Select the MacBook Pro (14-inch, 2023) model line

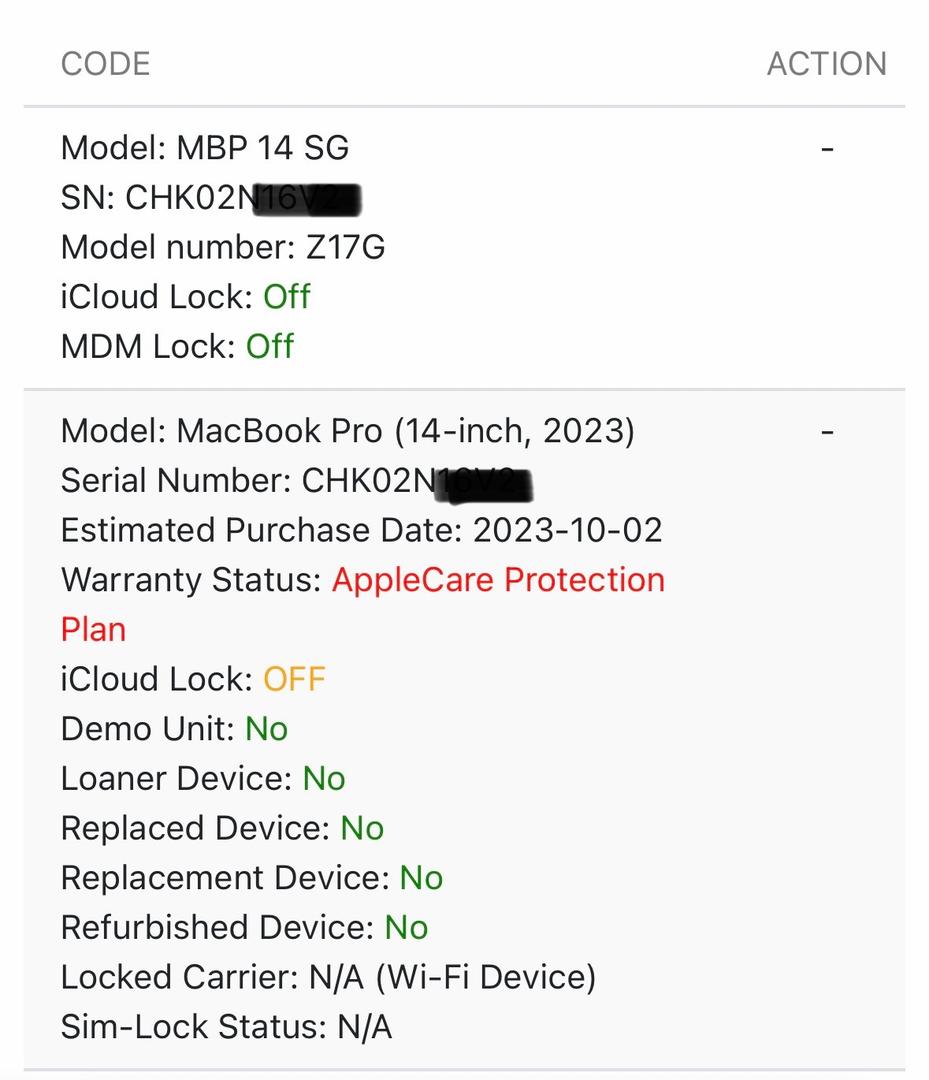pos(347,431)
